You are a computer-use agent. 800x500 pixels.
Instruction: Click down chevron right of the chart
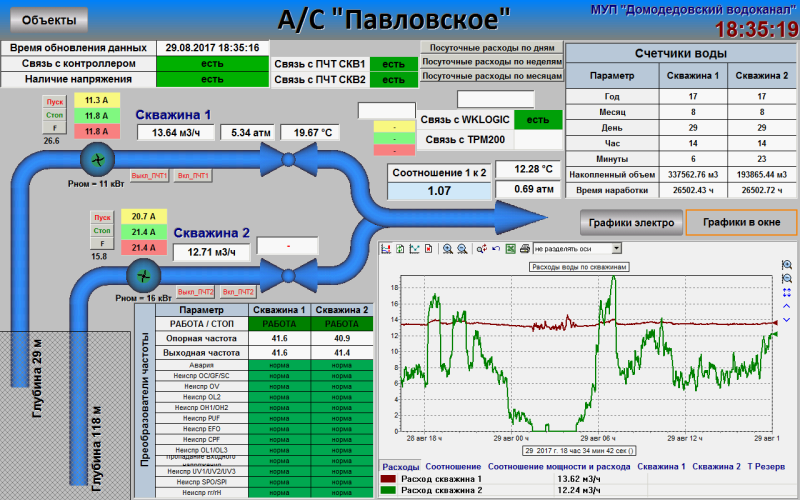787,320
